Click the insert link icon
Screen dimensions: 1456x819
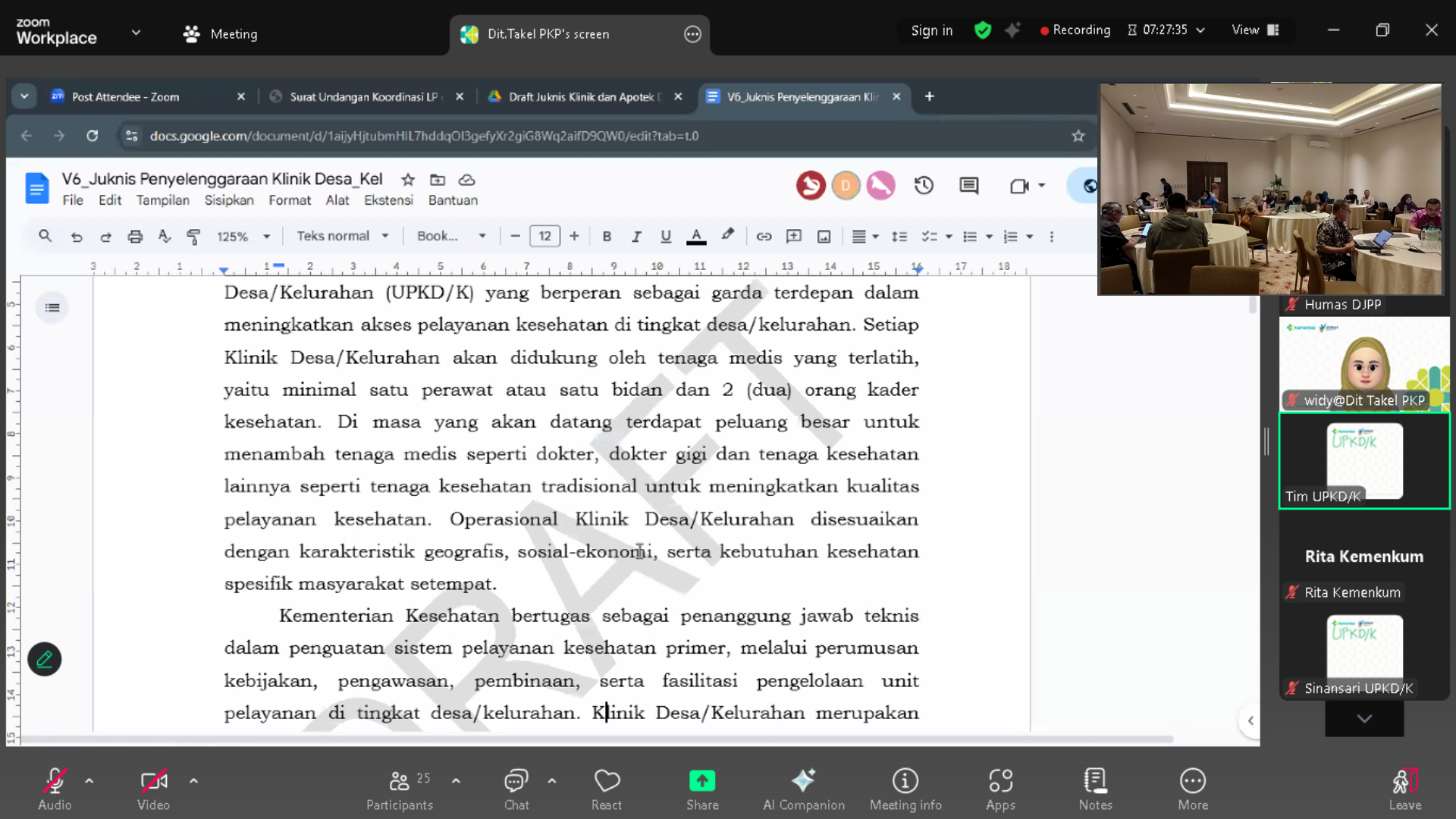coord(764,237)
